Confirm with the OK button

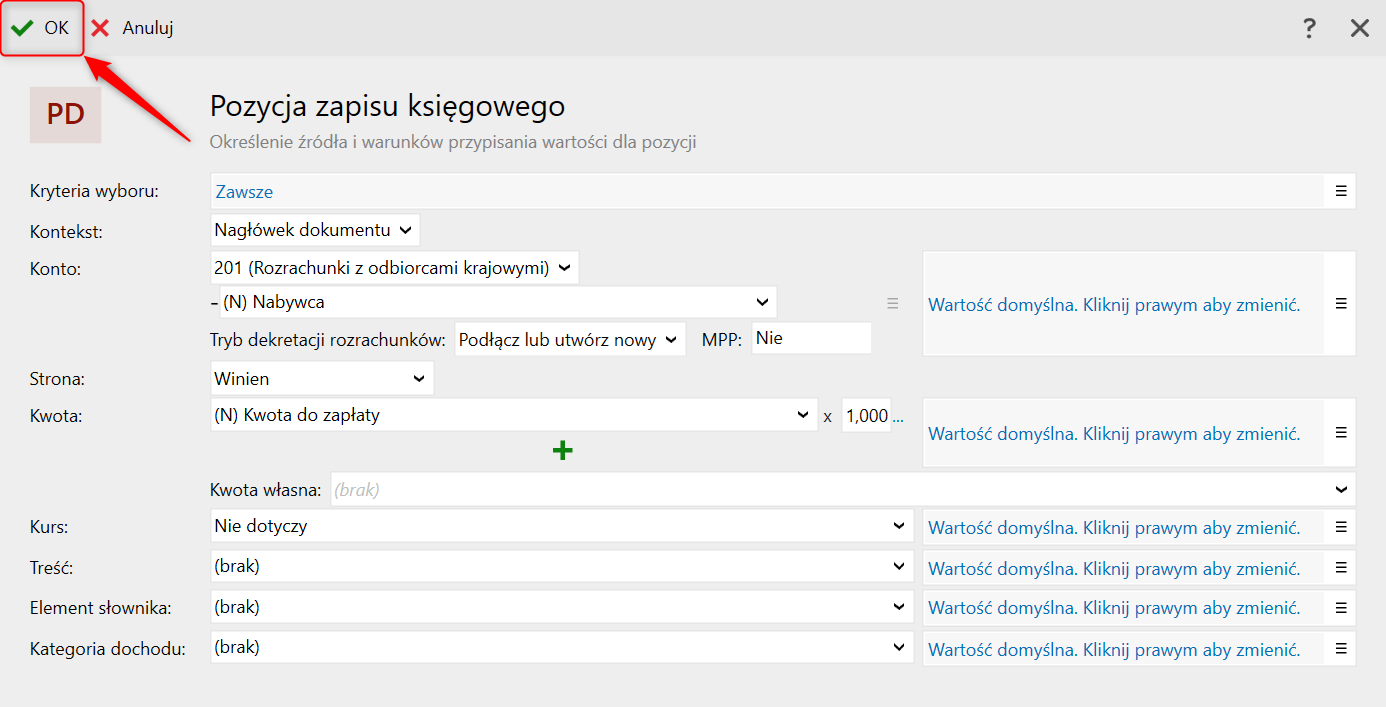coord(41,28)
